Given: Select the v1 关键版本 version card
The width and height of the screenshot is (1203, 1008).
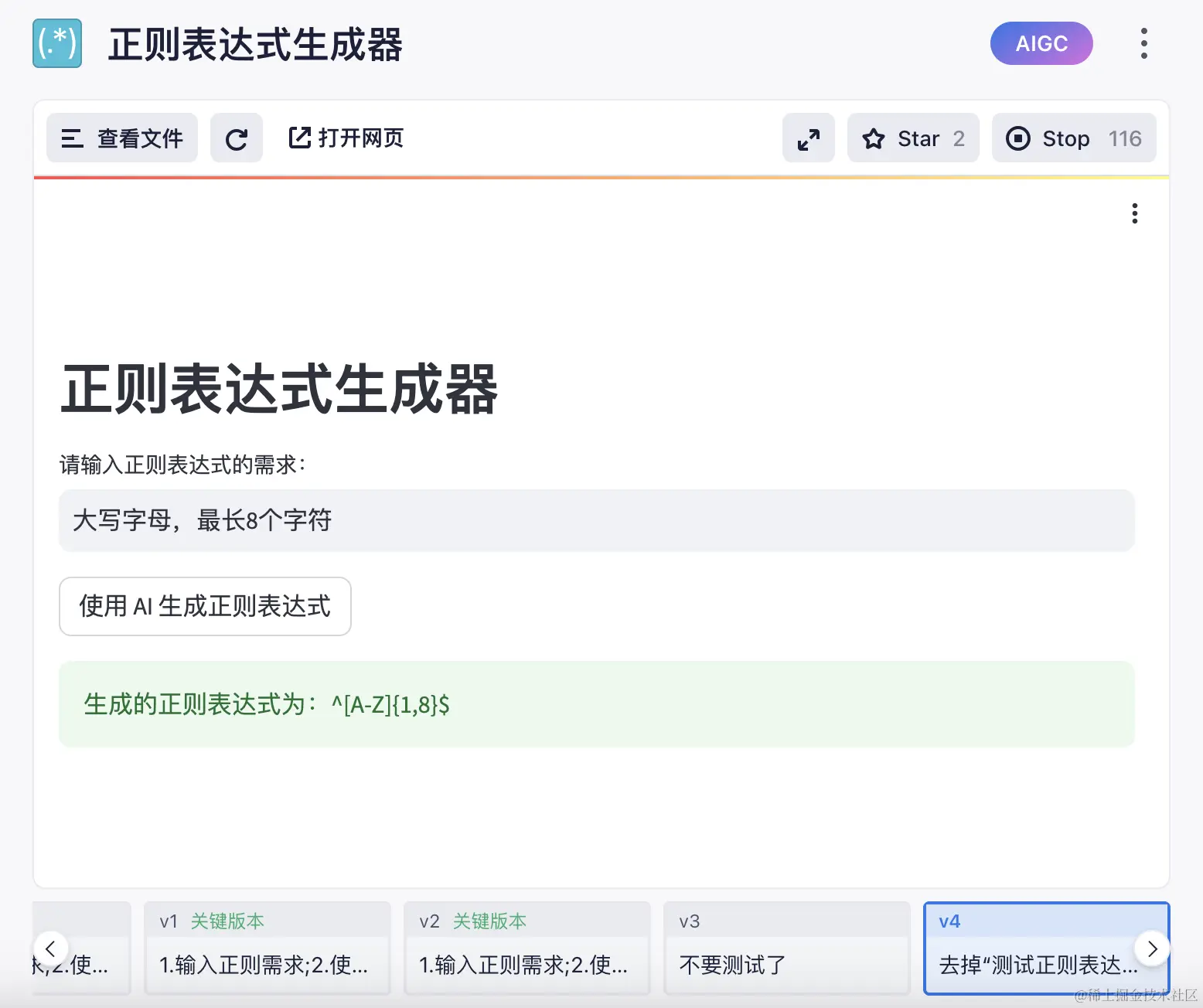Looking at the screenshot, I should click(268, 948).
